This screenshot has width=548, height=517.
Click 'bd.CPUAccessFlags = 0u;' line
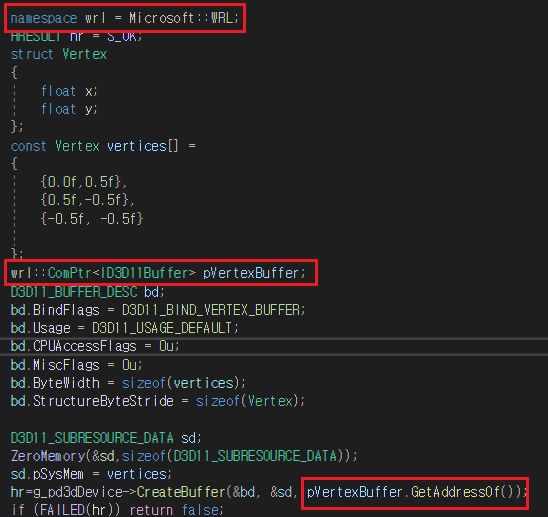[x=95, y=346]
